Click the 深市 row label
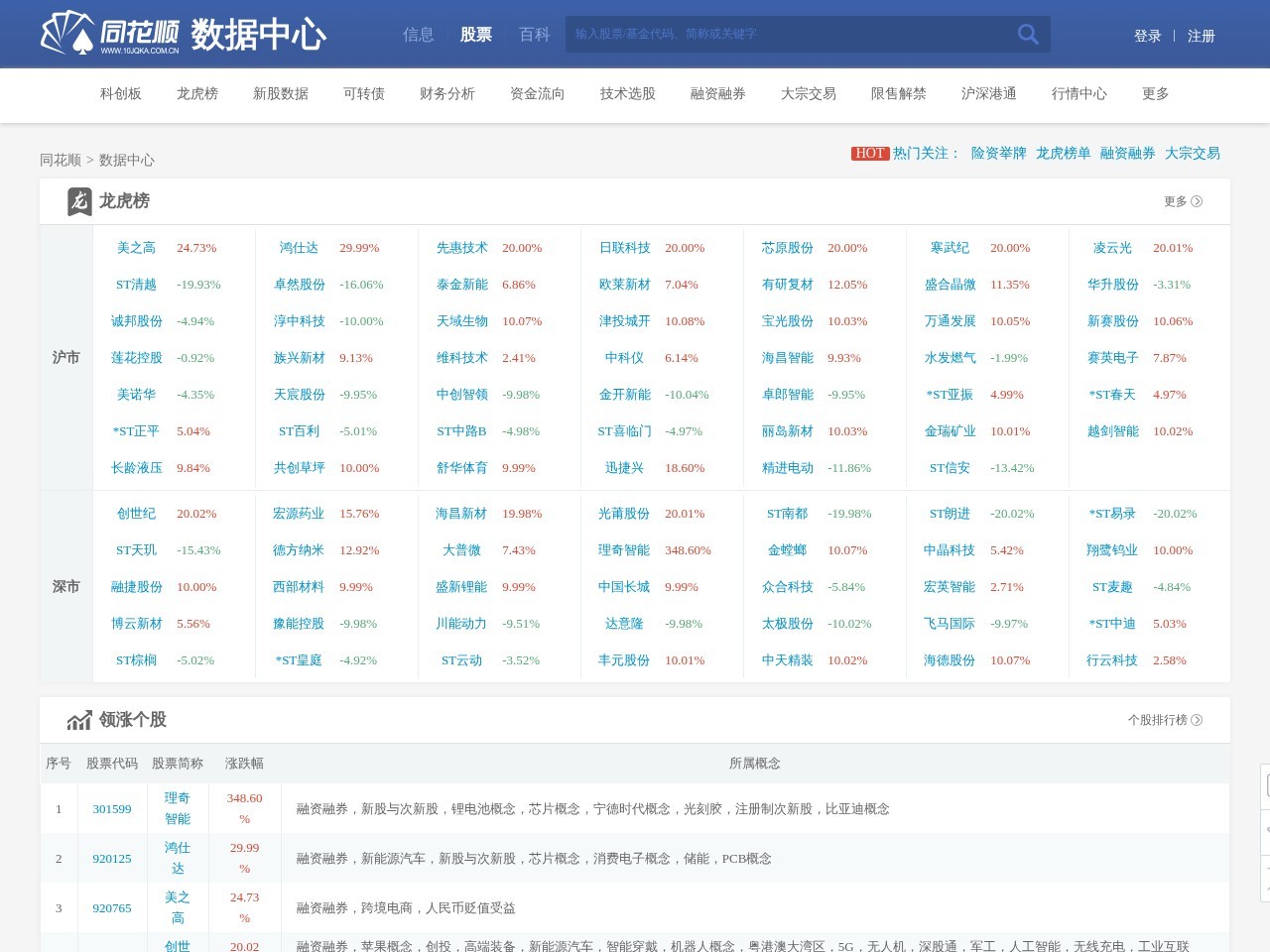Viewport: 1270px width, 952px height. (x=66, y=587)
